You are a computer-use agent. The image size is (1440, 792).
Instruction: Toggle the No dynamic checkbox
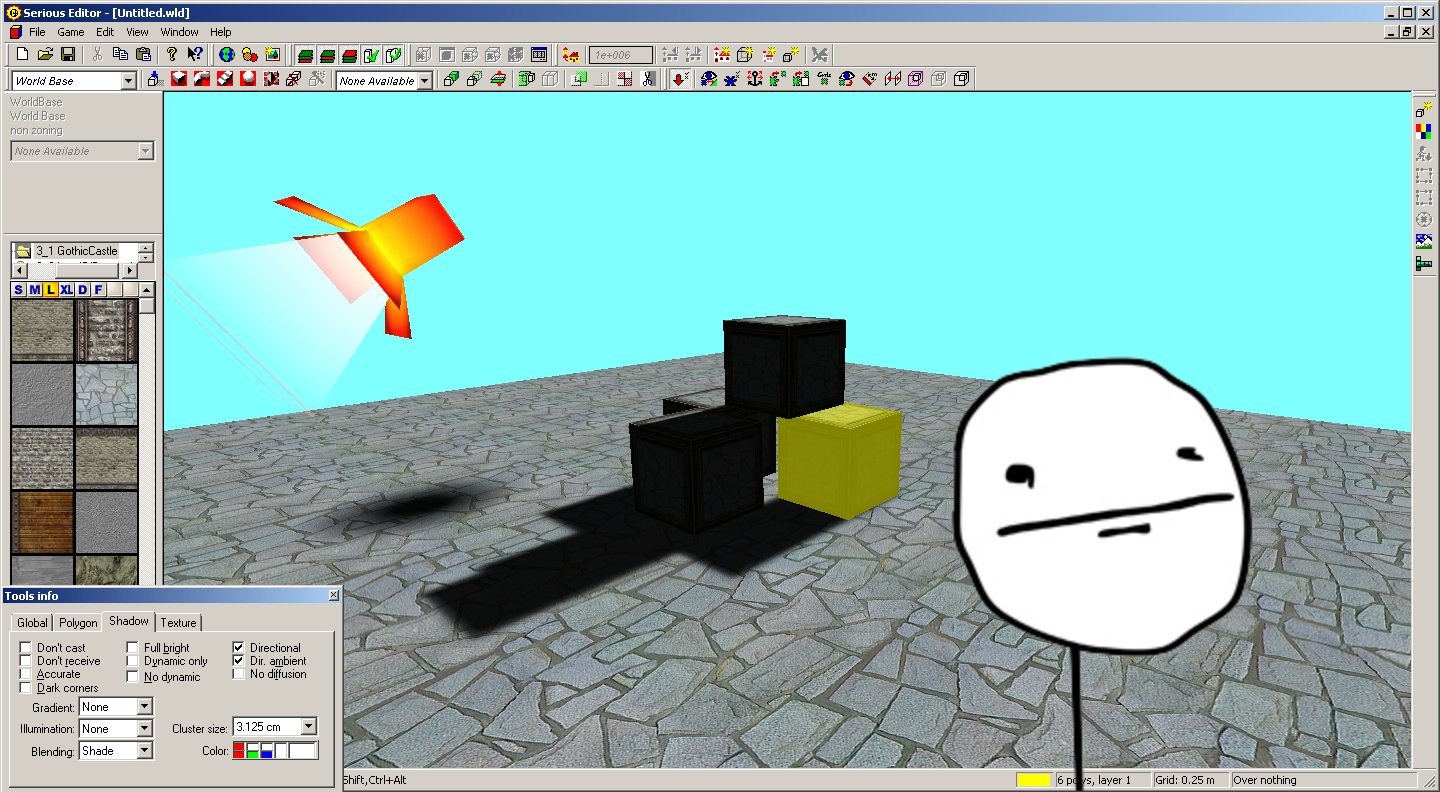point(133,677)
